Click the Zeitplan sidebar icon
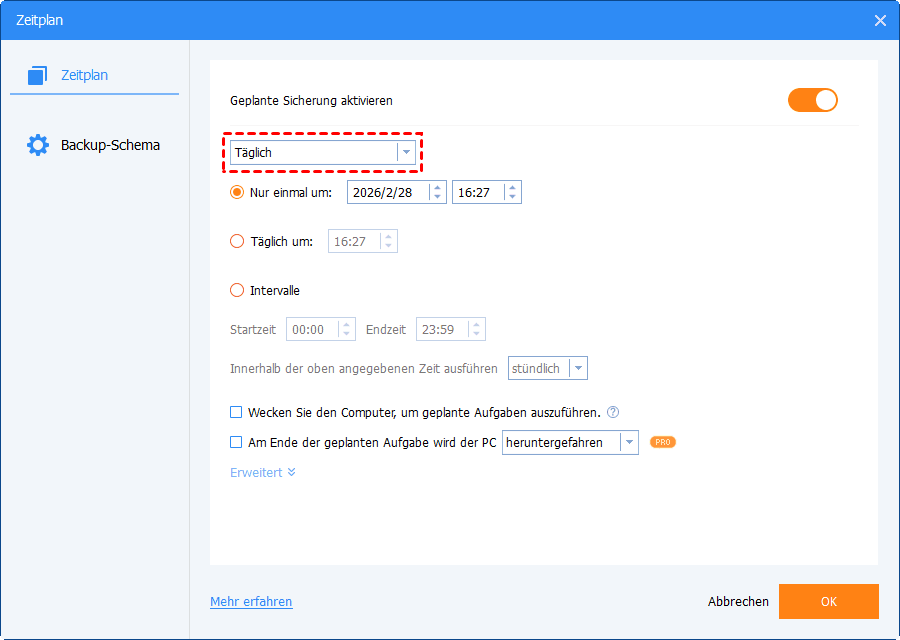This screenshot has width=900, height=640. (38, 75)
